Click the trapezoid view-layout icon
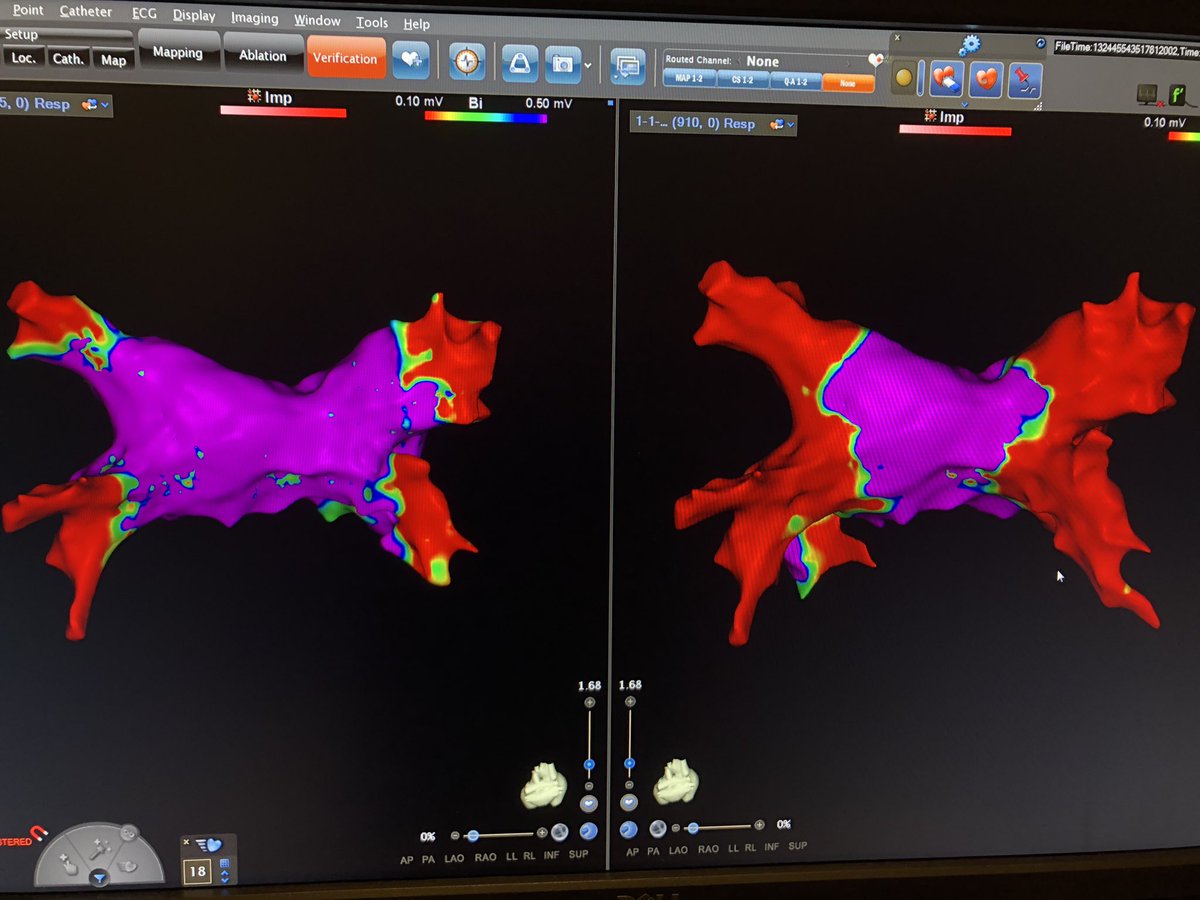 (520, 63)
